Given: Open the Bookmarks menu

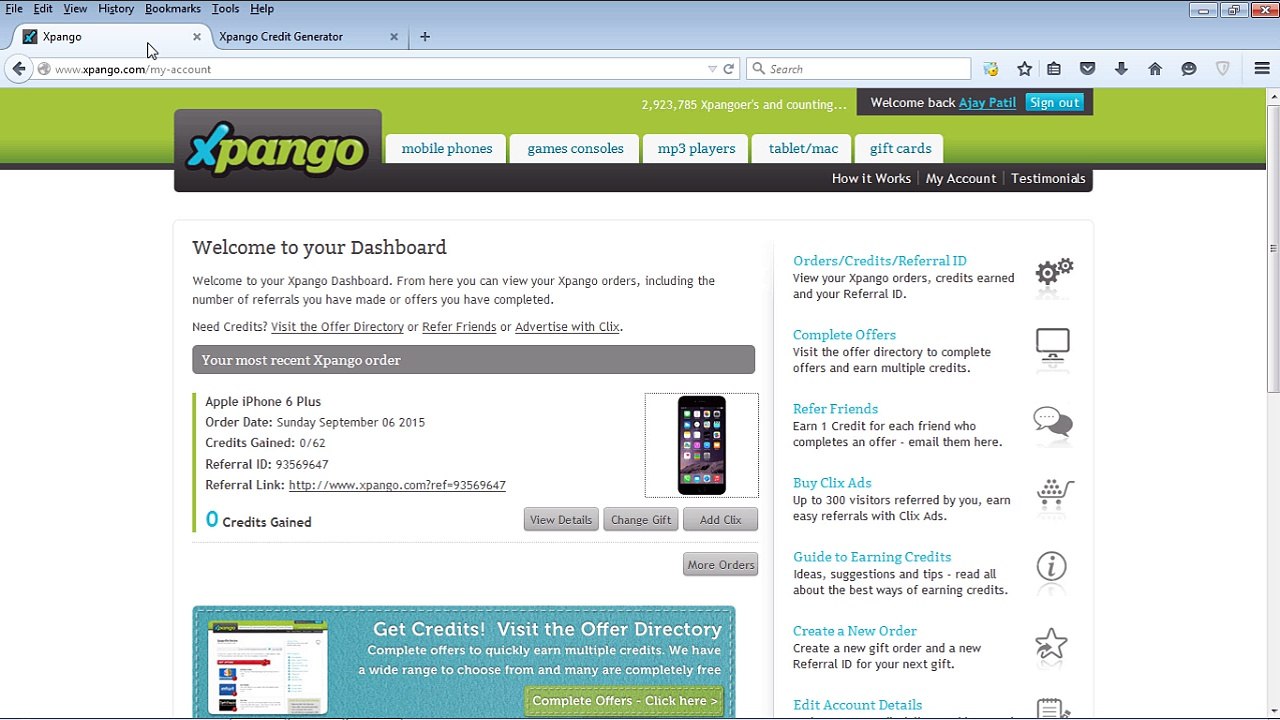Looking at the screenshot, I should tap(173, 9).
